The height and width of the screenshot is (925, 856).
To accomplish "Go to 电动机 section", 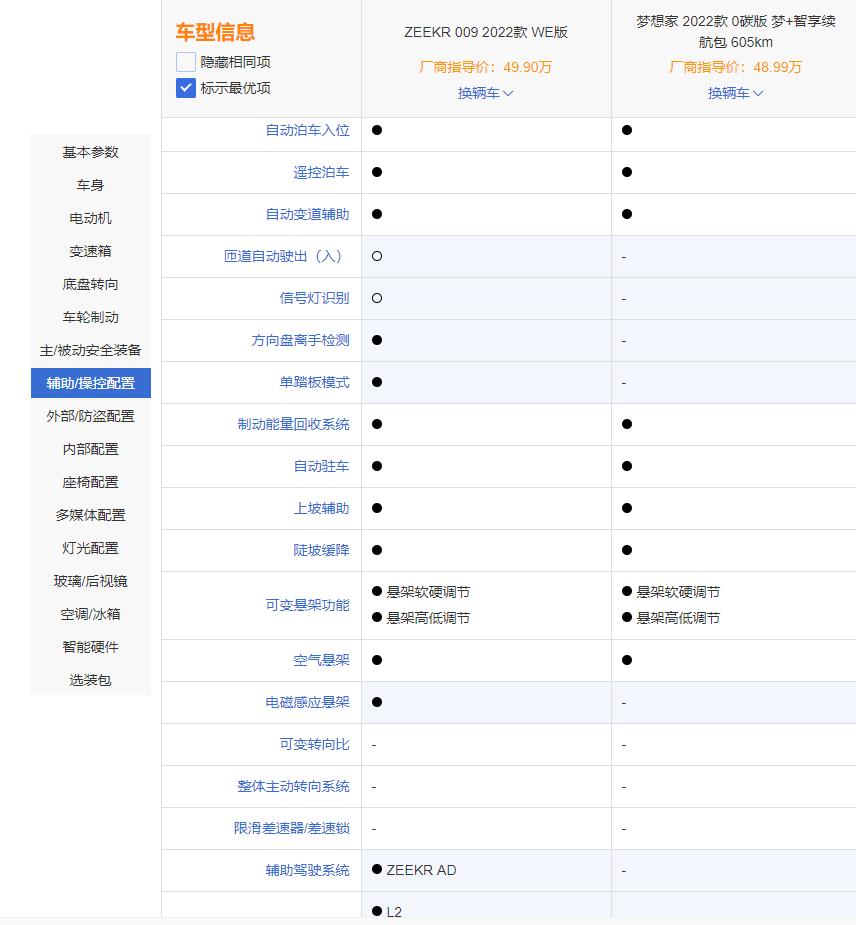I will (91, 218).
